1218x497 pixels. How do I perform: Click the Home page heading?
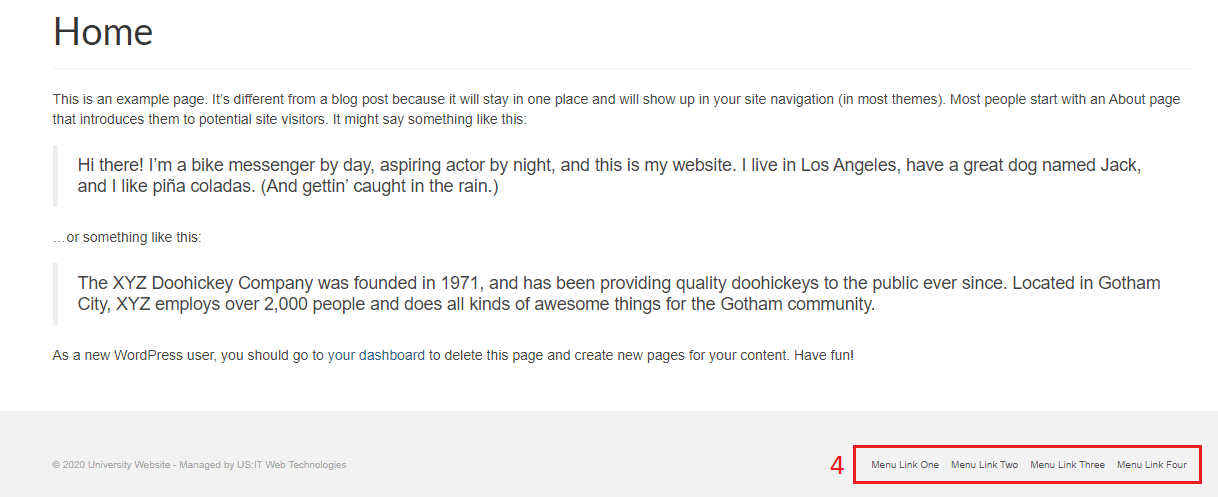pyautogui.click(x=103, y=32)
